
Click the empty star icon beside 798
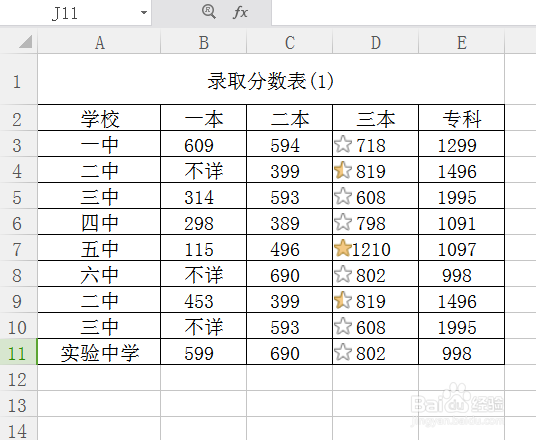[343, 222]
